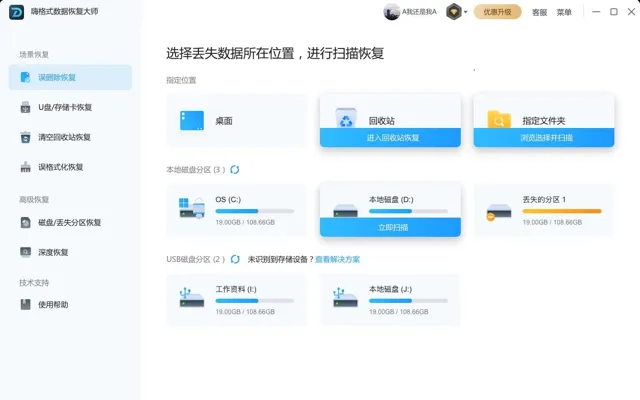The width and height of the screenshot is (640, 400).
Task: Select the 本地磁盘 (J:) label
Action: (390, 289)
